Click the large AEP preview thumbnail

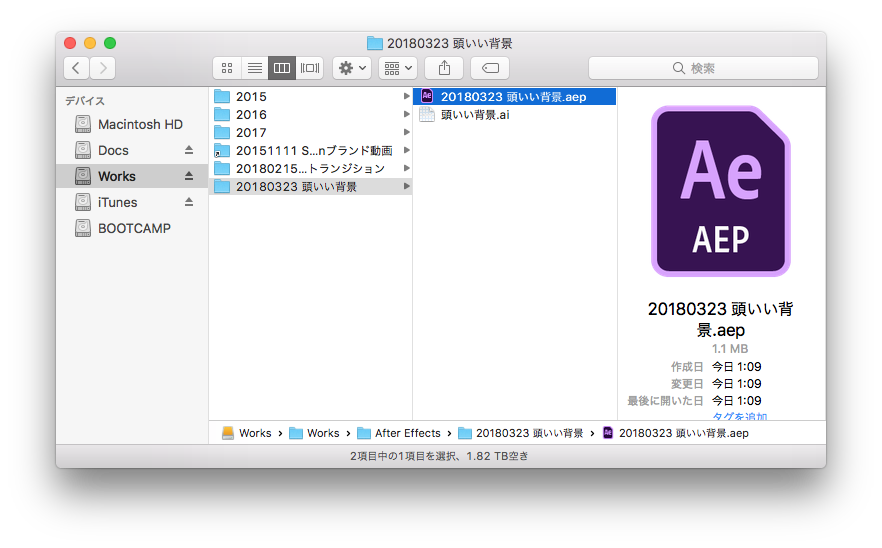(721, 191)
